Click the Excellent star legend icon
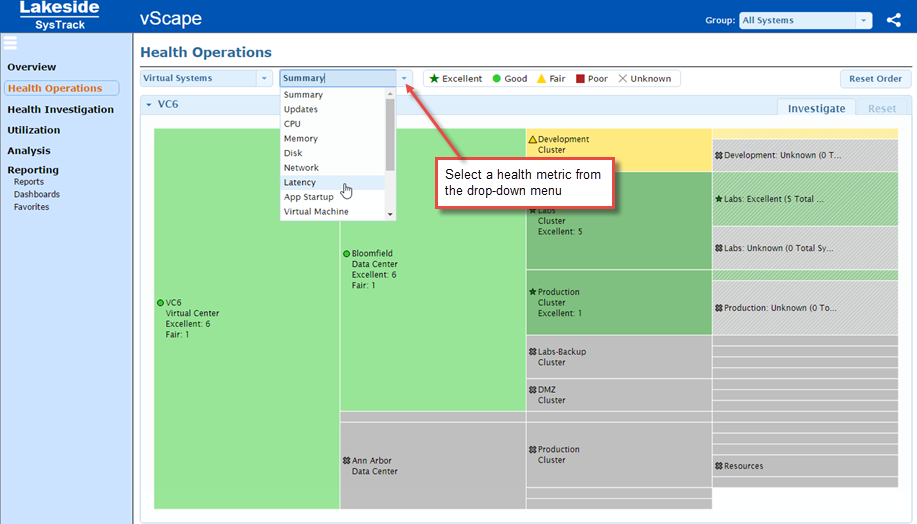 (434, 78)
